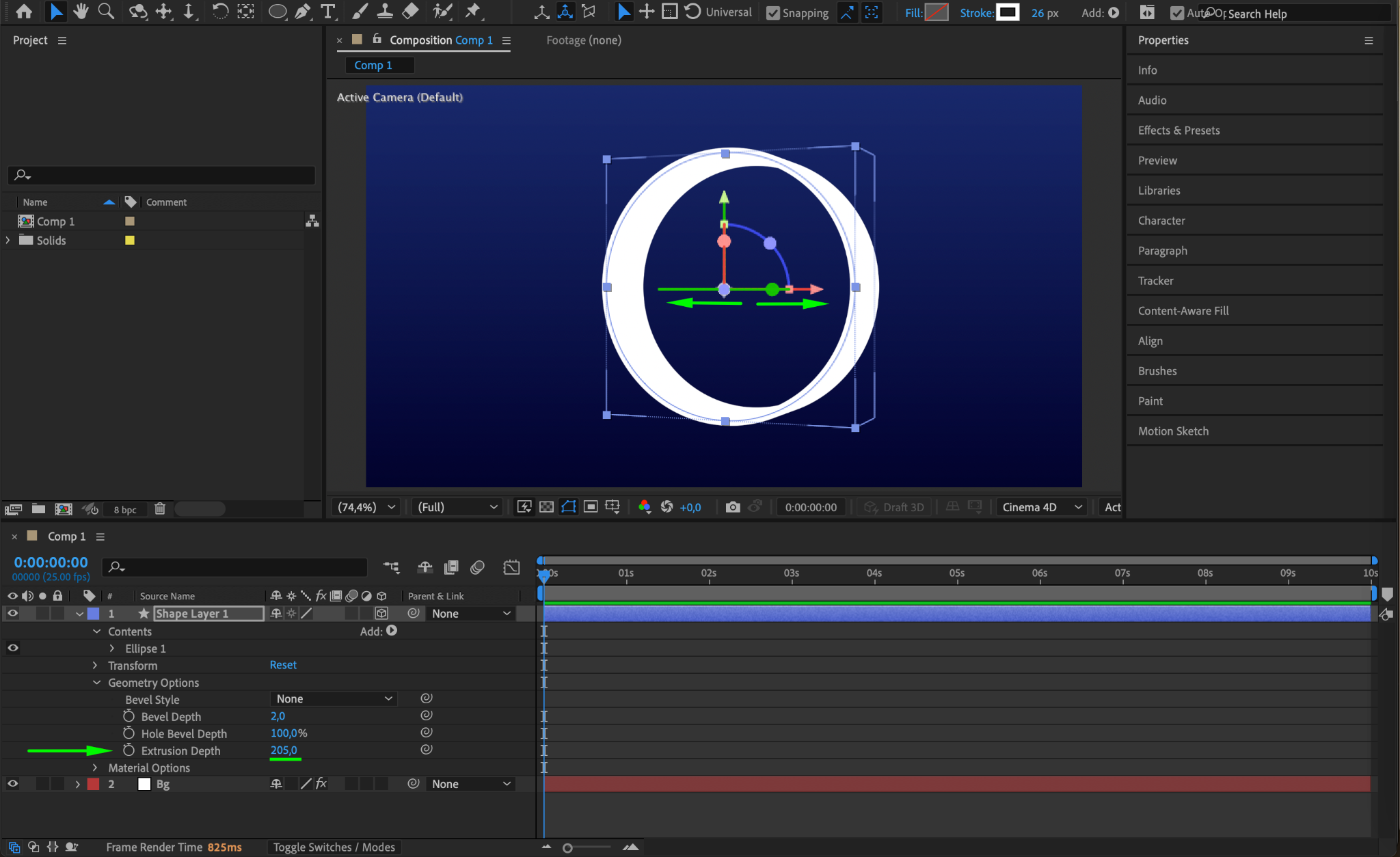This screenshot has width=1400, height=857.
Task: Click Toggle Switches / Modes button
Action: click(334, 847)
